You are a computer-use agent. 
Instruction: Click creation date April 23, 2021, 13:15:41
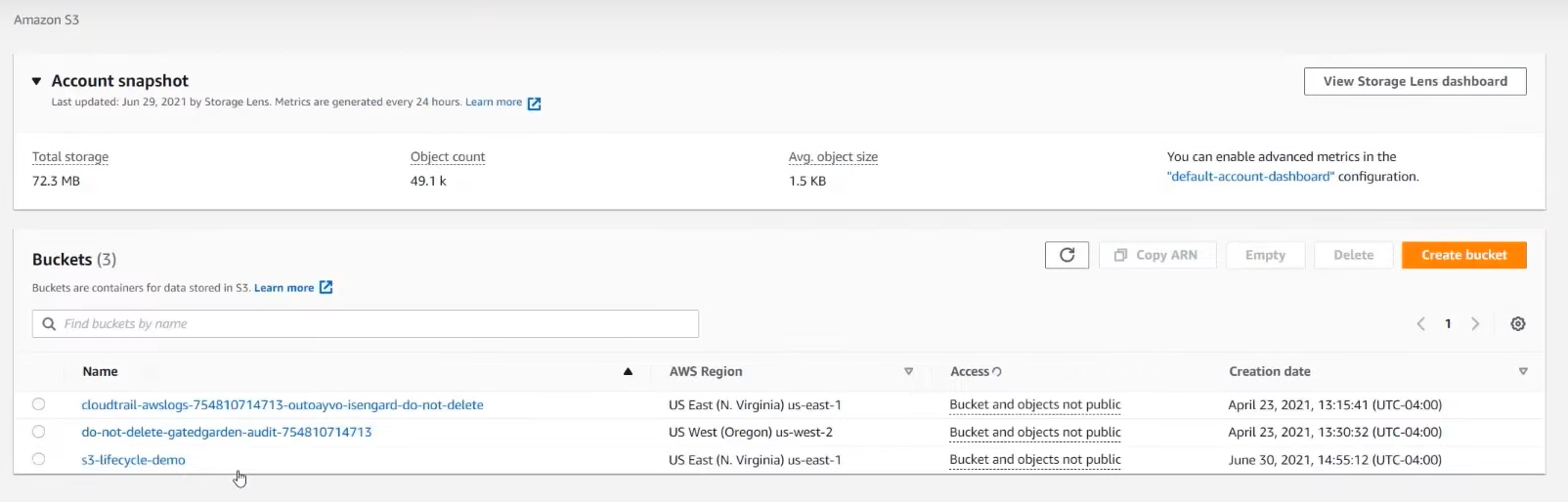(x=1334, y=404)
